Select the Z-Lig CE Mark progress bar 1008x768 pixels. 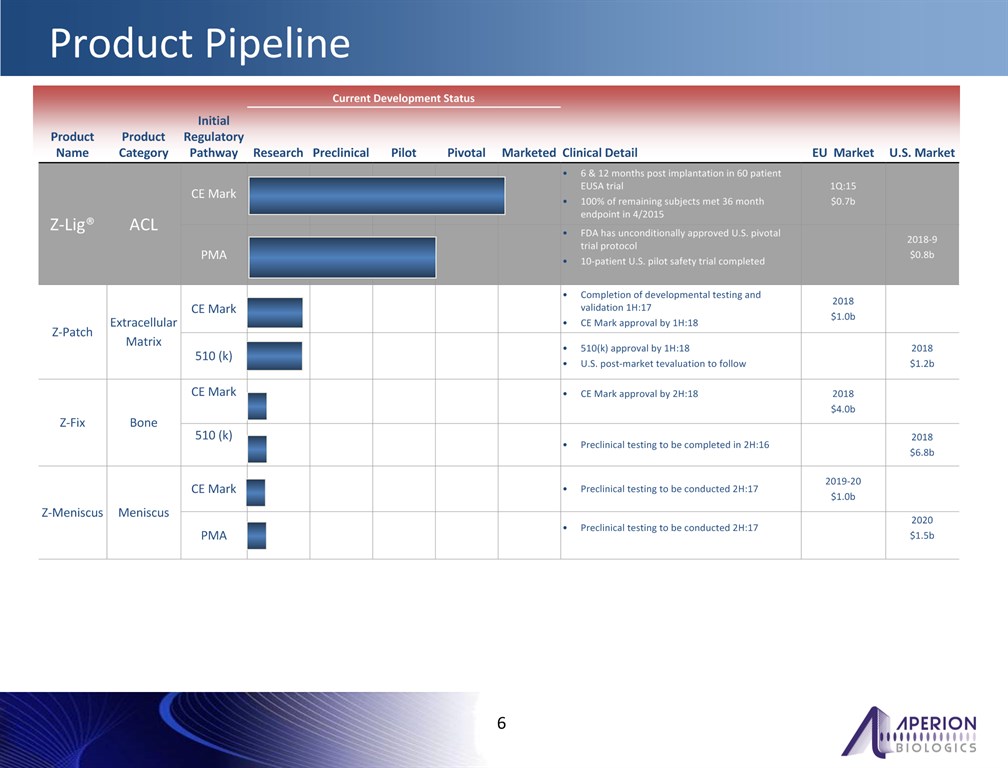376,195
